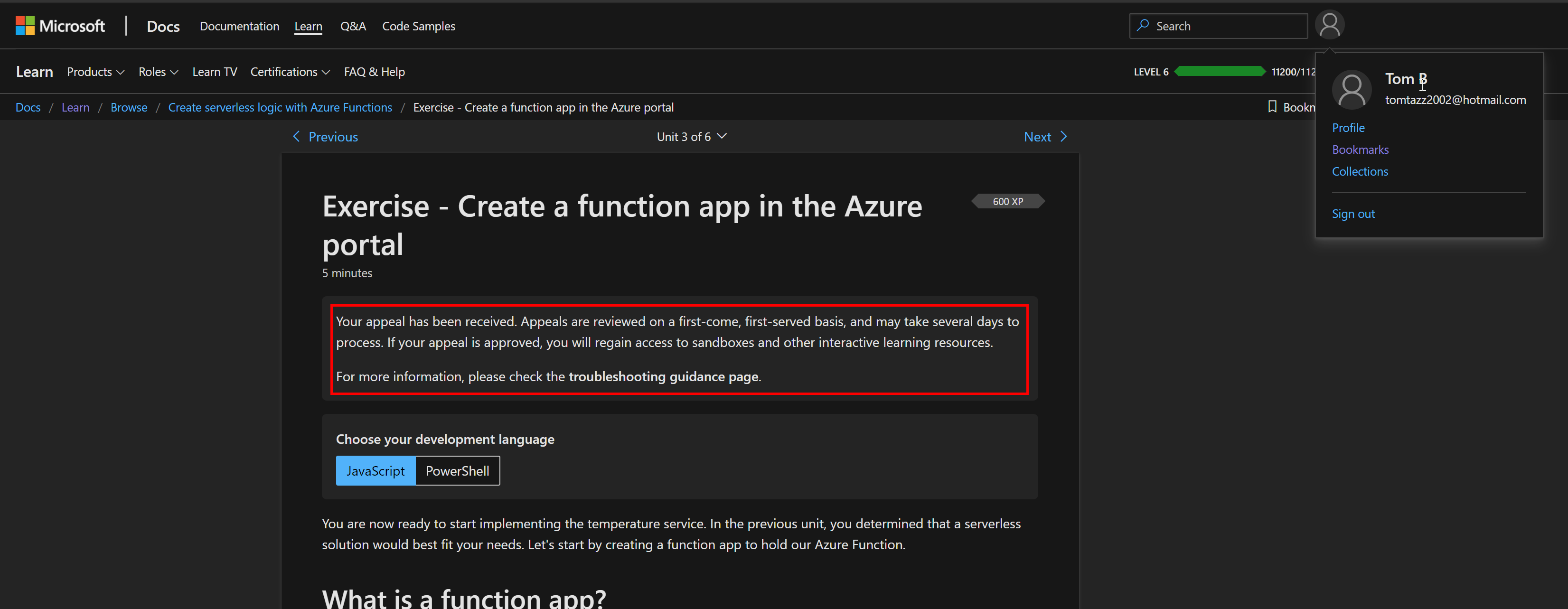Open the troubleshooting guidance page
Screen dimensions: 1568x609
pos(663,376)
